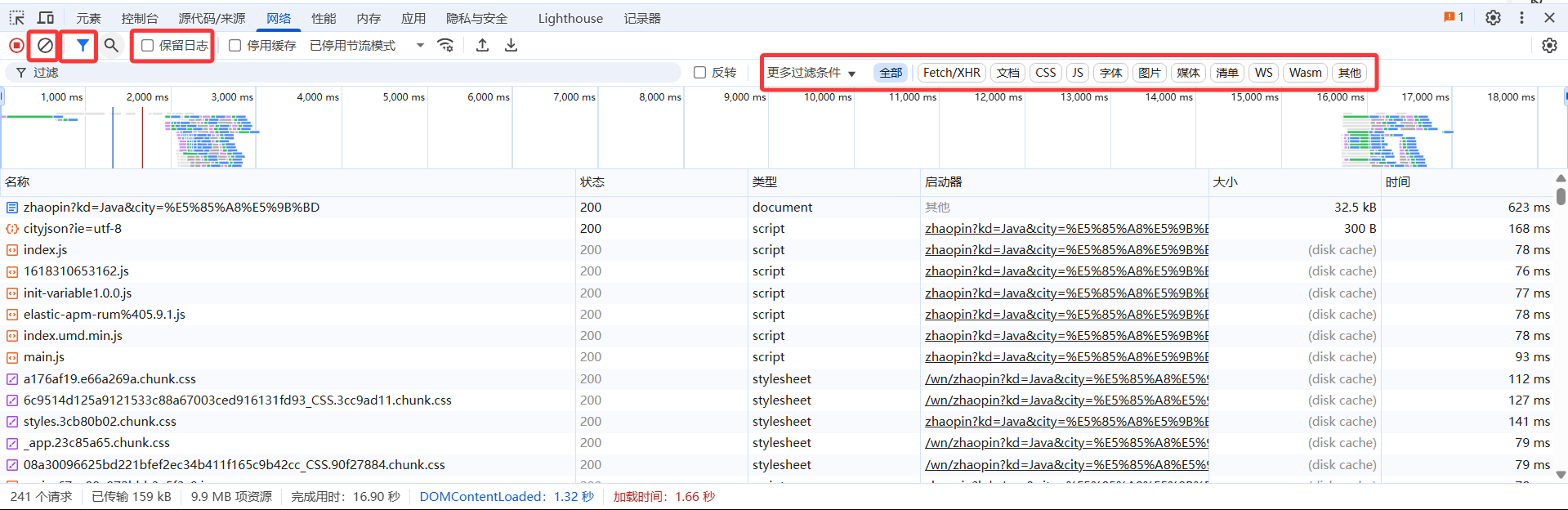Filter requests by Fetch/XHR
This screenshot has width=1568, height=510.
(951, 73)
